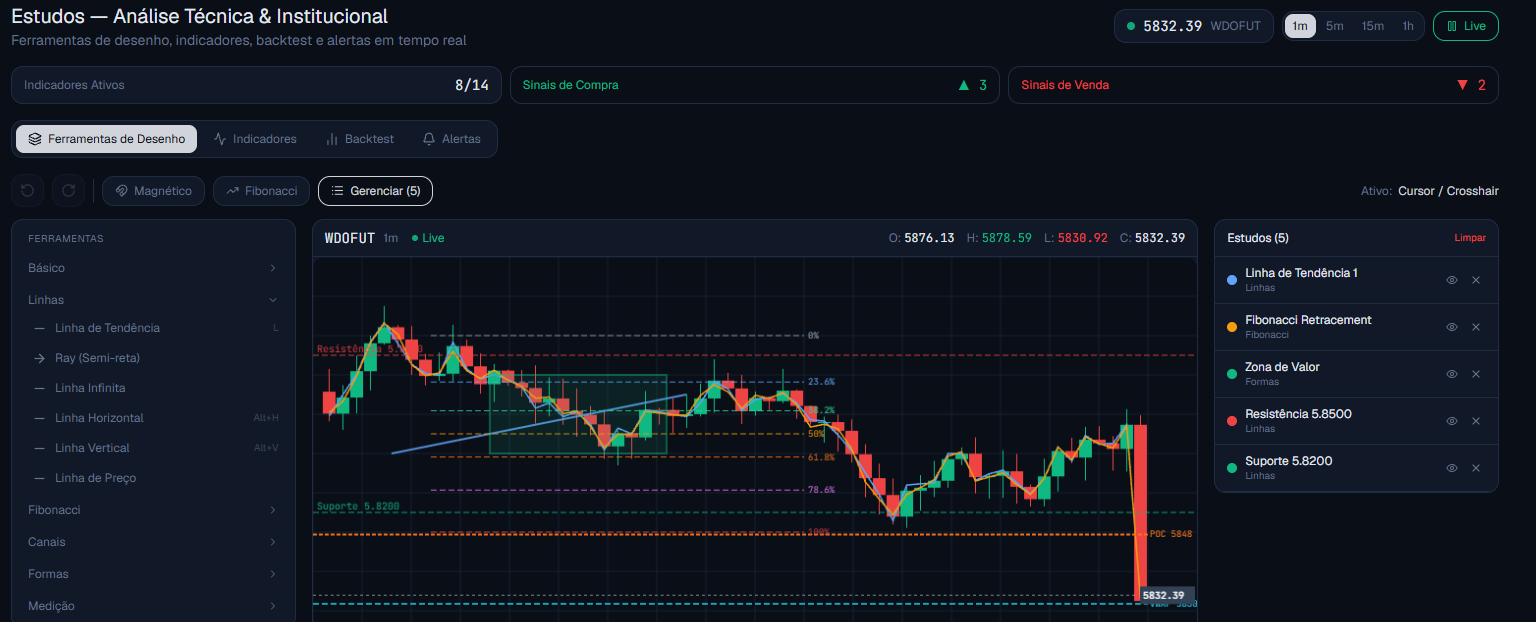Remove Suporte 5.8200 study
Viewport: 1536px width, 622px height.
(1476, 468)
